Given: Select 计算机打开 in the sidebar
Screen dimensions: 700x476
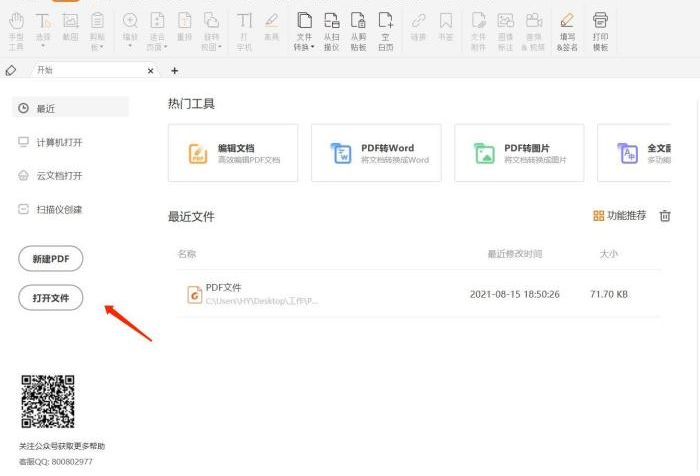Looking at the screenshot, I should tap(59, 142).
